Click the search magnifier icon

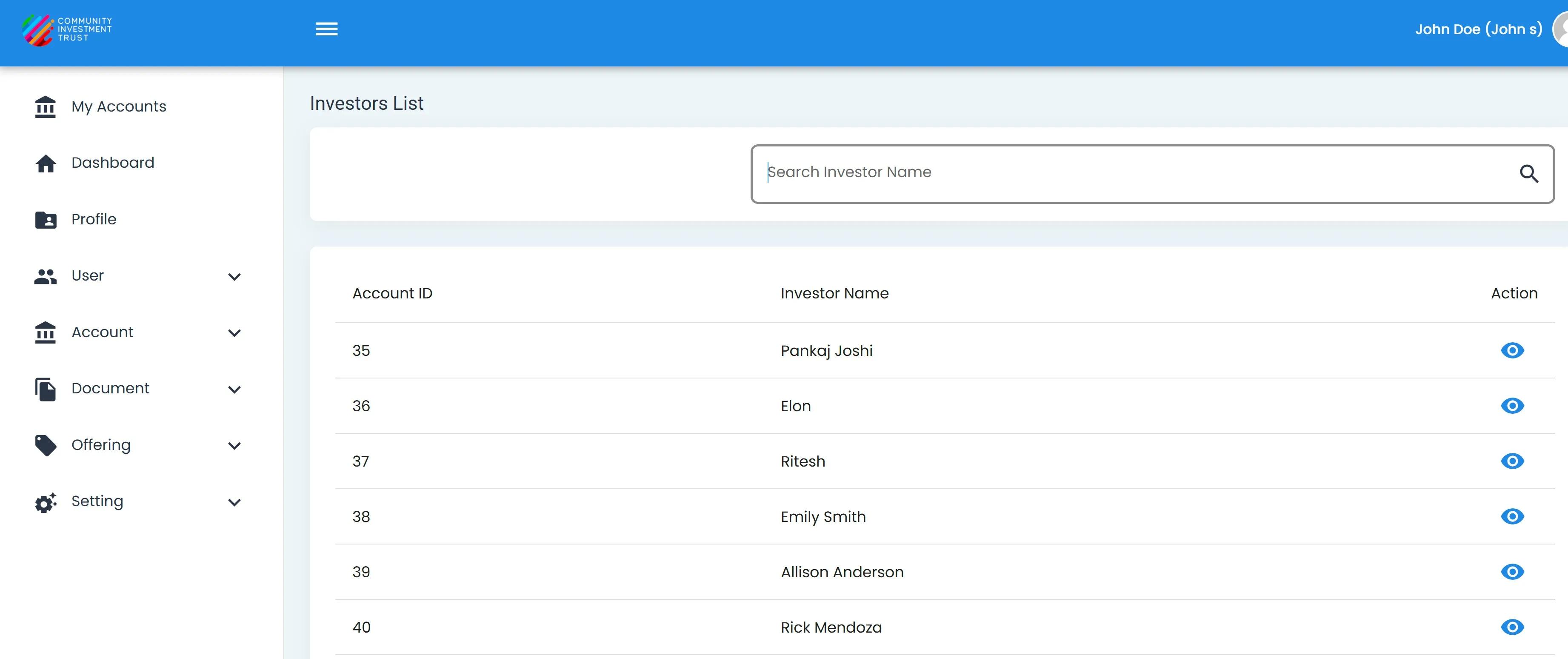[x=1528, y=174]
